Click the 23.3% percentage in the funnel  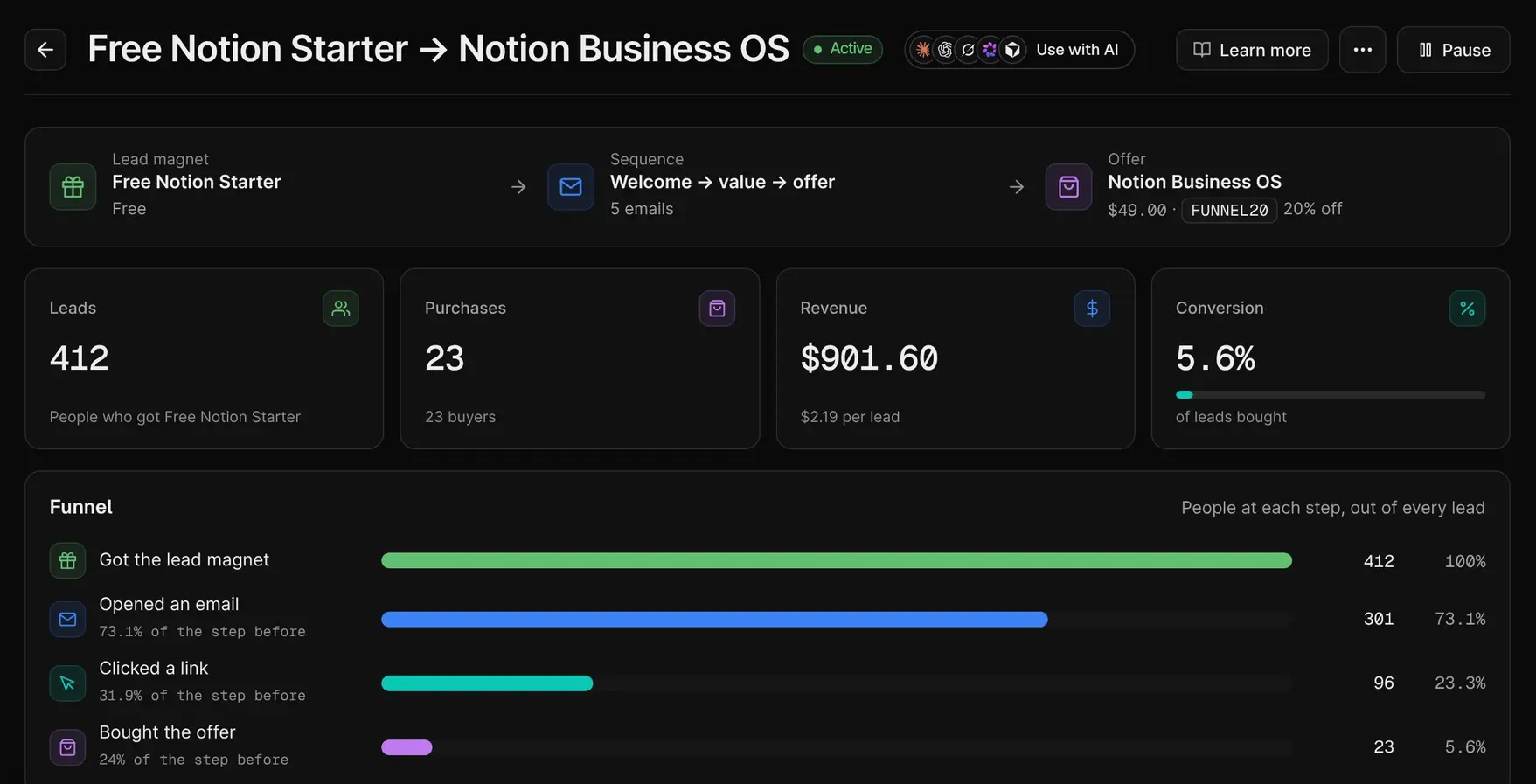(x=1459, y=683)
